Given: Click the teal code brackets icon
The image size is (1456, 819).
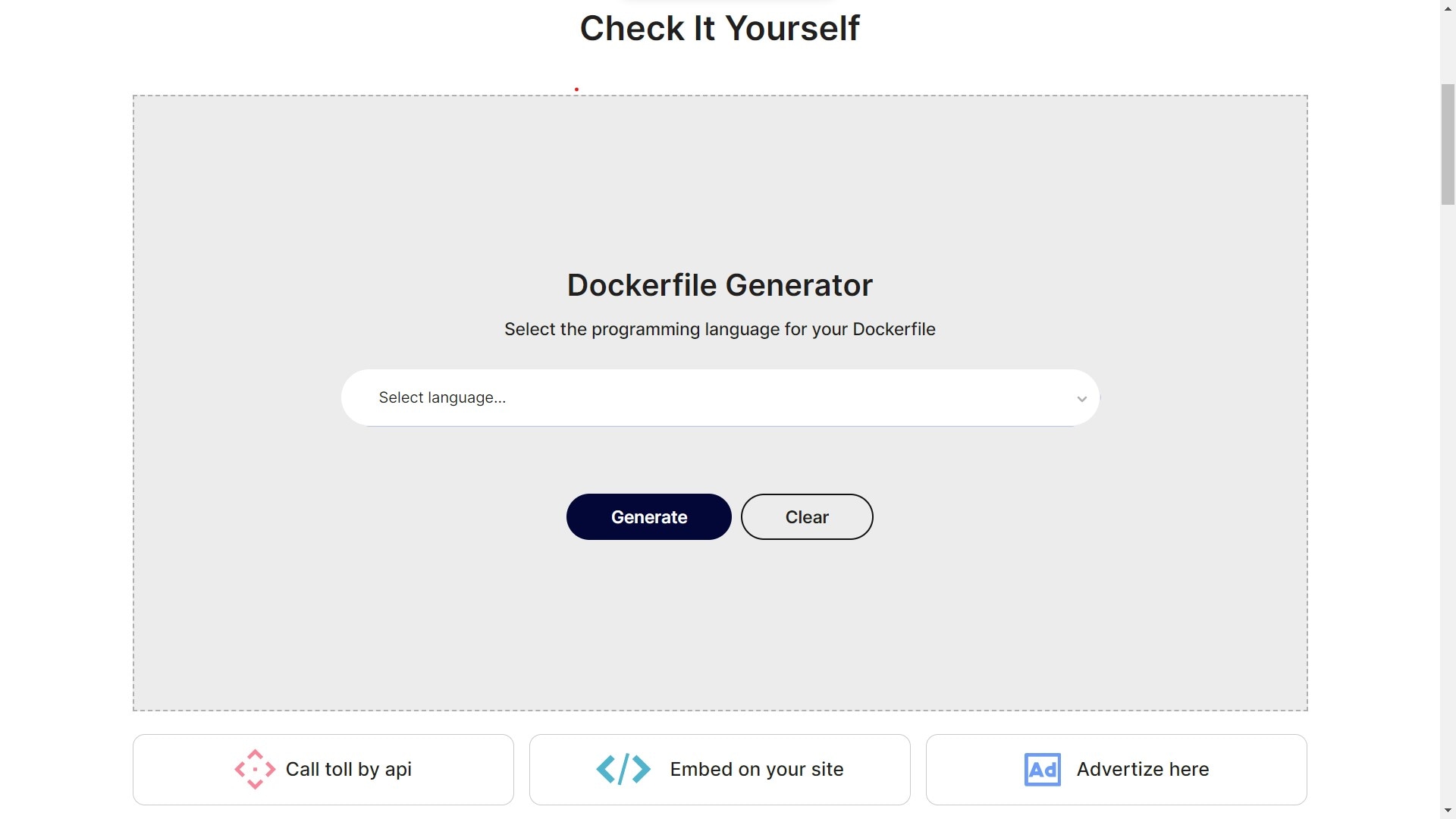Looking at the screenshot, I should 623,769.
